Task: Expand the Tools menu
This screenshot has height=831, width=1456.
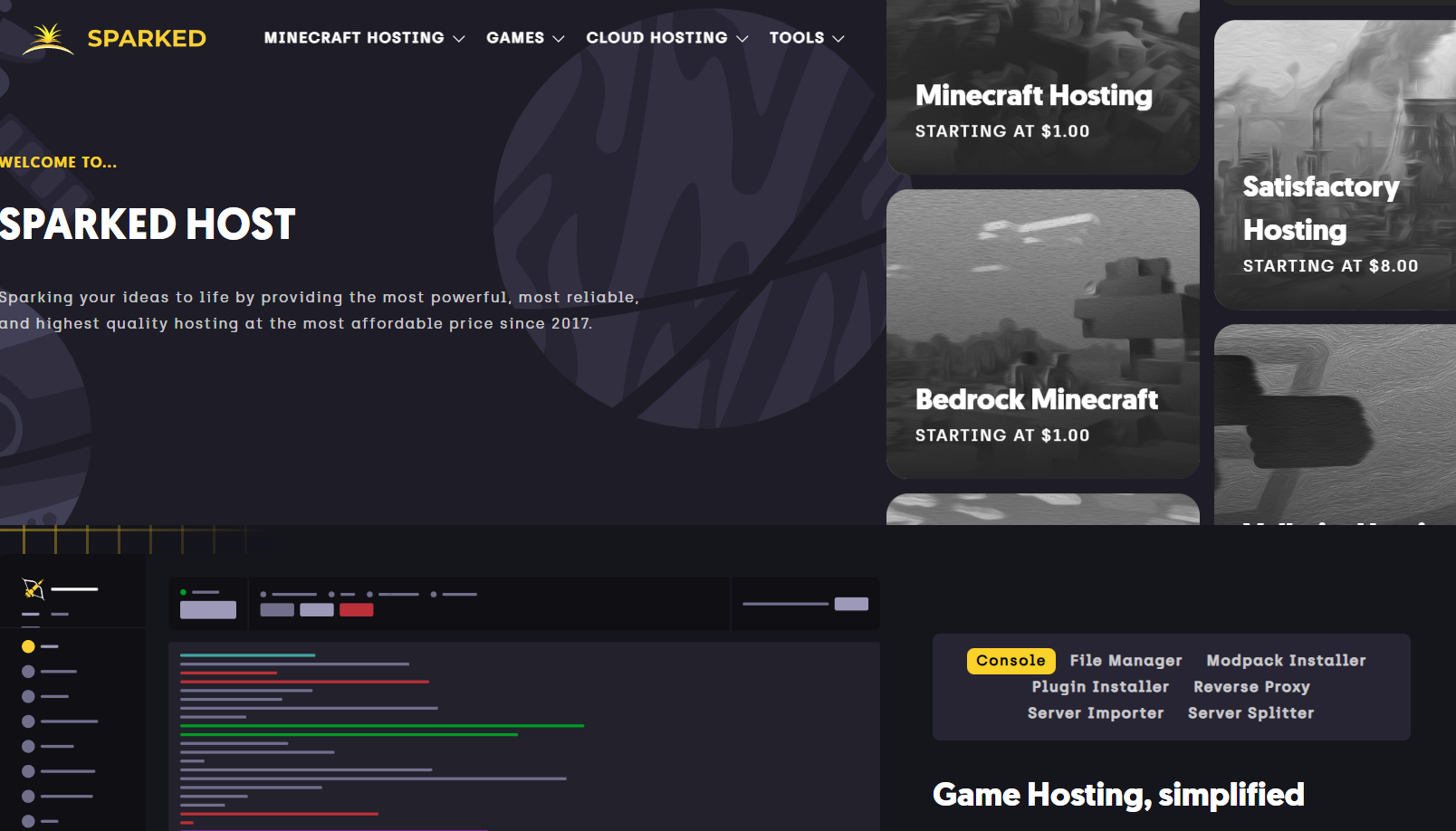Action: tap(807, 38)
